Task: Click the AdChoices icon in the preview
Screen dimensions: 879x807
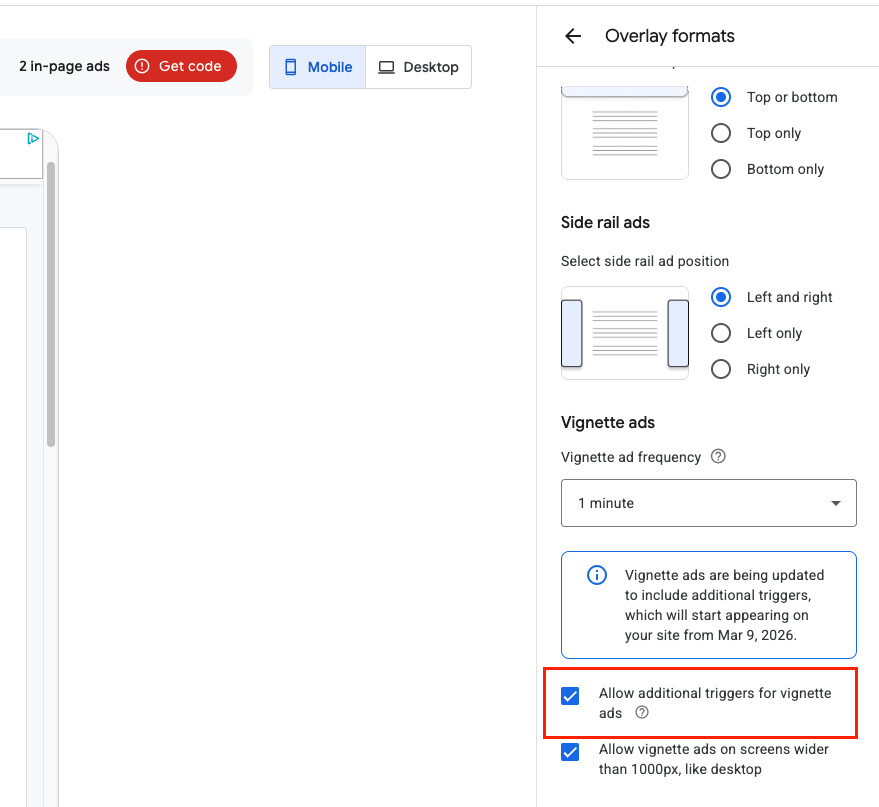Action: point(33,138)
